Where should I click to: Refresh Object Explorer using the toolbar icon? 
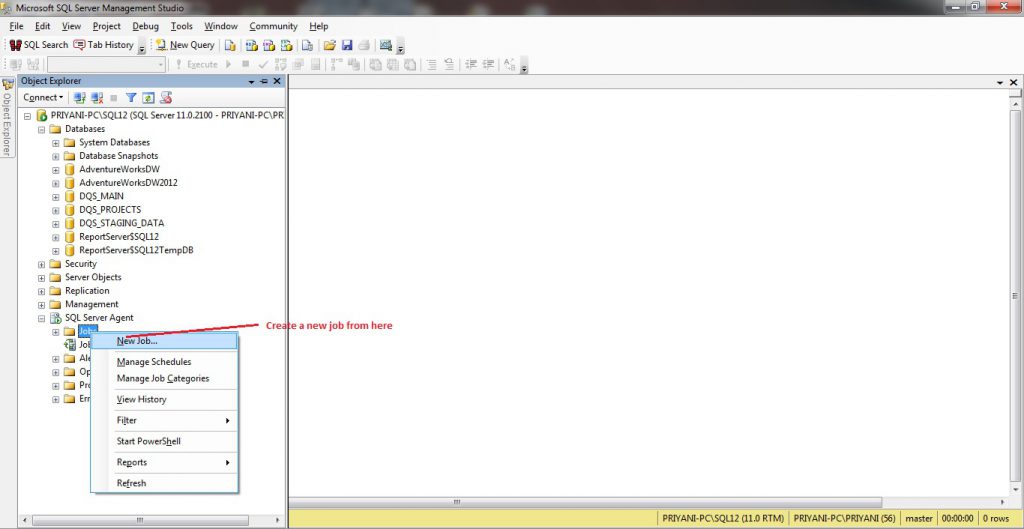pos(148,98)
